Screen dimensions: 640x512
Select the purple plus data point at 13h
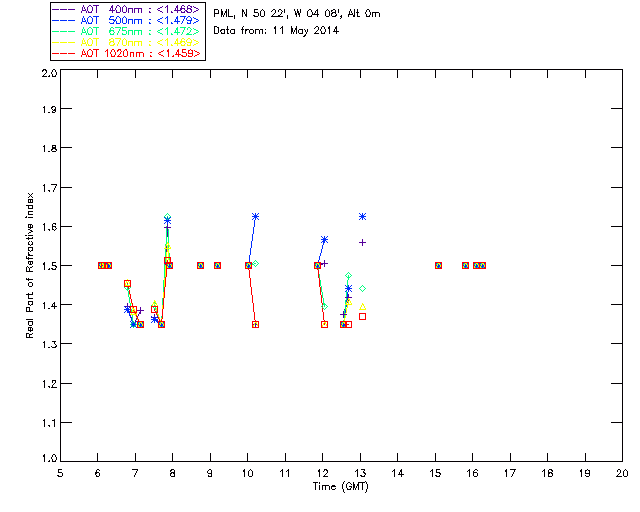(362, 243)
